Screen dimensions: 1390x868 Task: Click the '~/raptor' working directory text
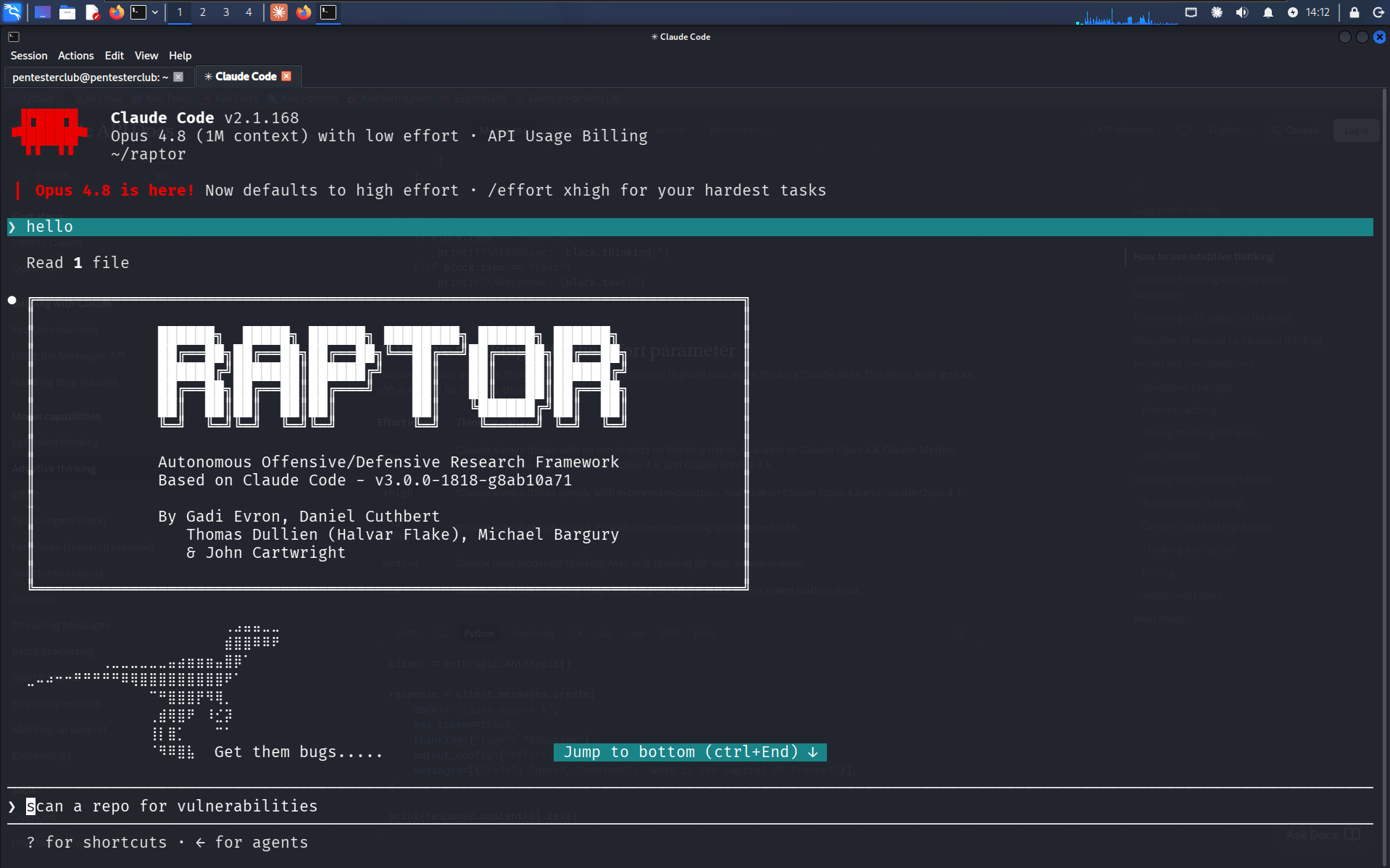tap(148, 154)
